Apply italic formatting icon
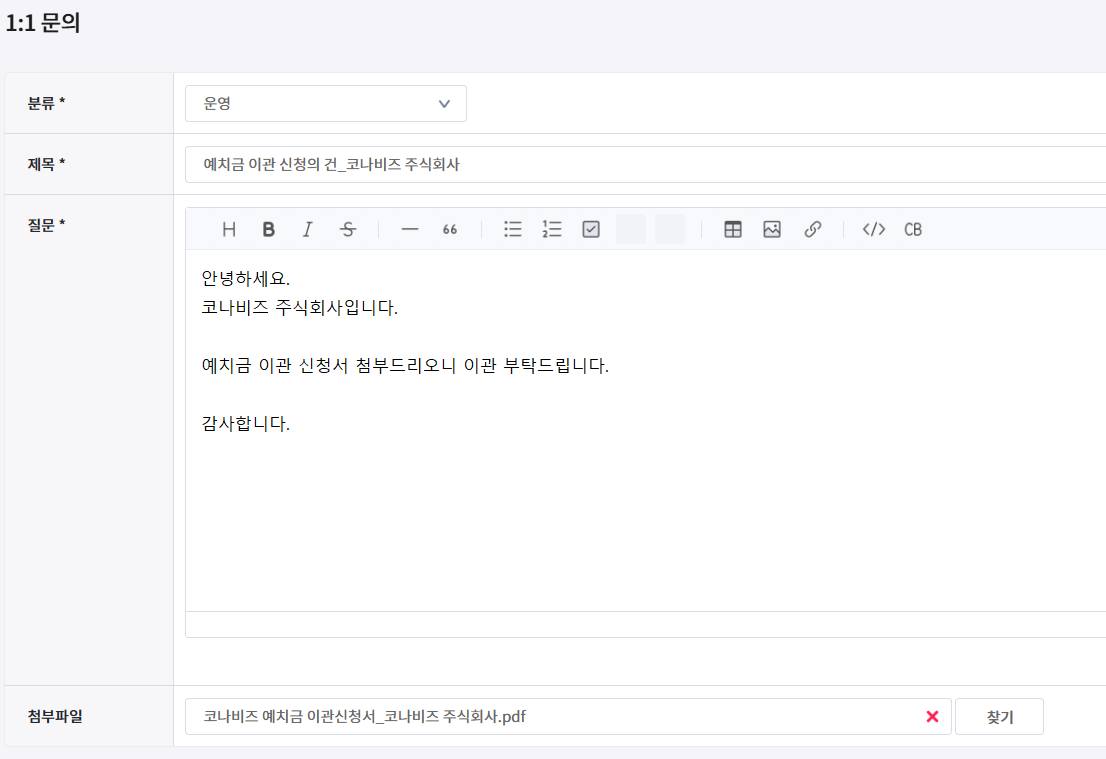The width and height of the screenshot is (1106, 759). (308, 229)
